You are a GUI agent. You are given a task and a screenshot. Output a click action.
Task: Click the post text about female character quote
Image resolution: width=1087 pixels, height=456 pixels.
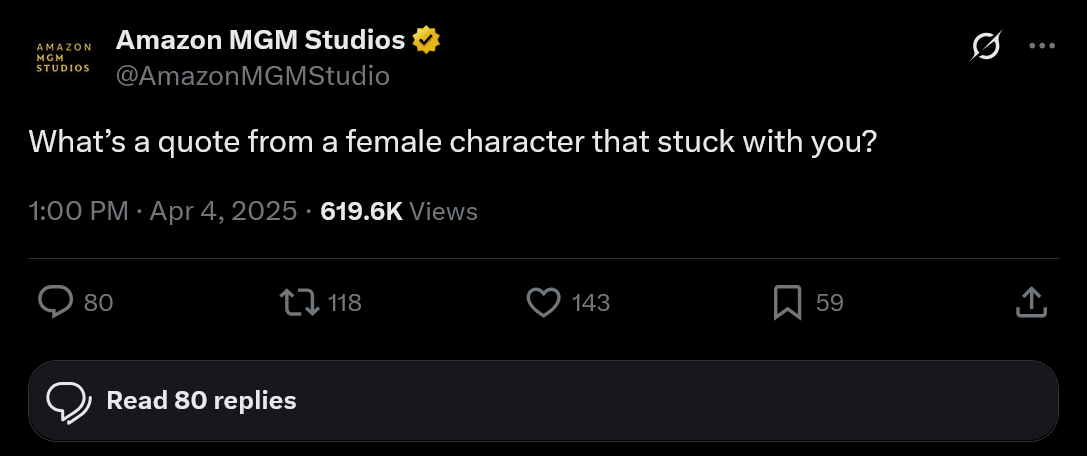453,141
